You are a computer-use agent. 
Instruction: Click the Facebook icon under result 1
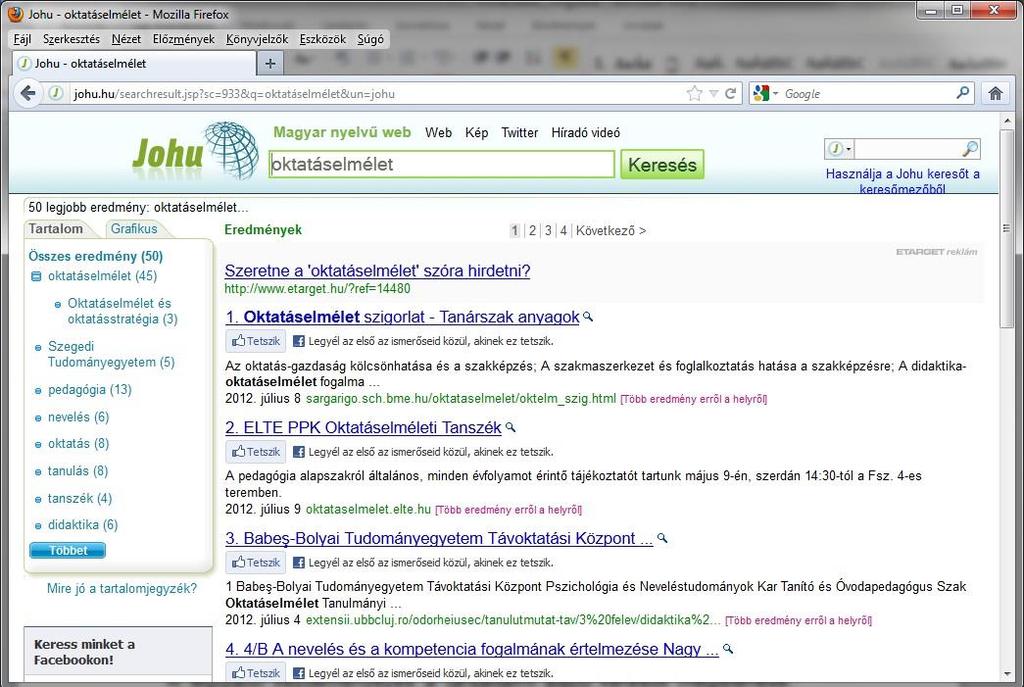[298, 341]
